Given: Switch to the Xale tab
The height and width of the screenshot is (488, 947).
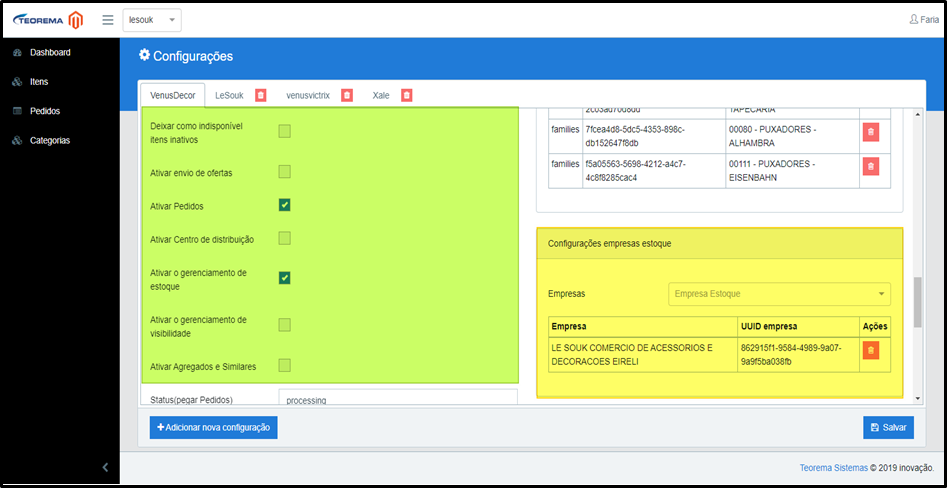Looking at the screenshot, I should [381, 95].
